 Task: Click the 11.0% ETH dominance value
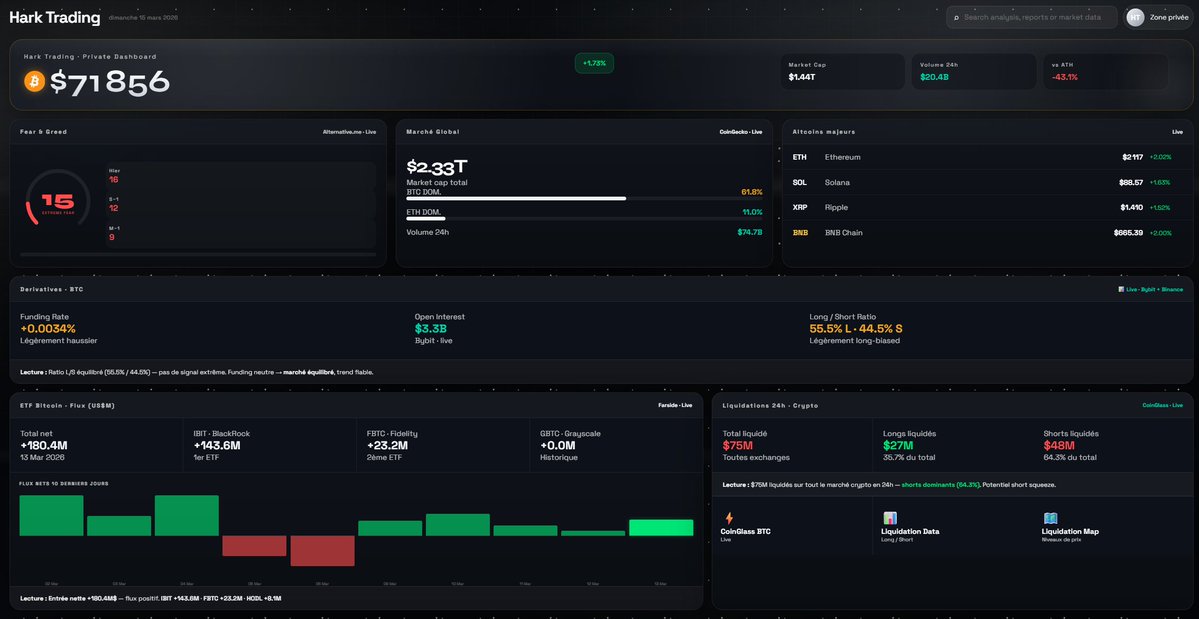pos(752,212)
